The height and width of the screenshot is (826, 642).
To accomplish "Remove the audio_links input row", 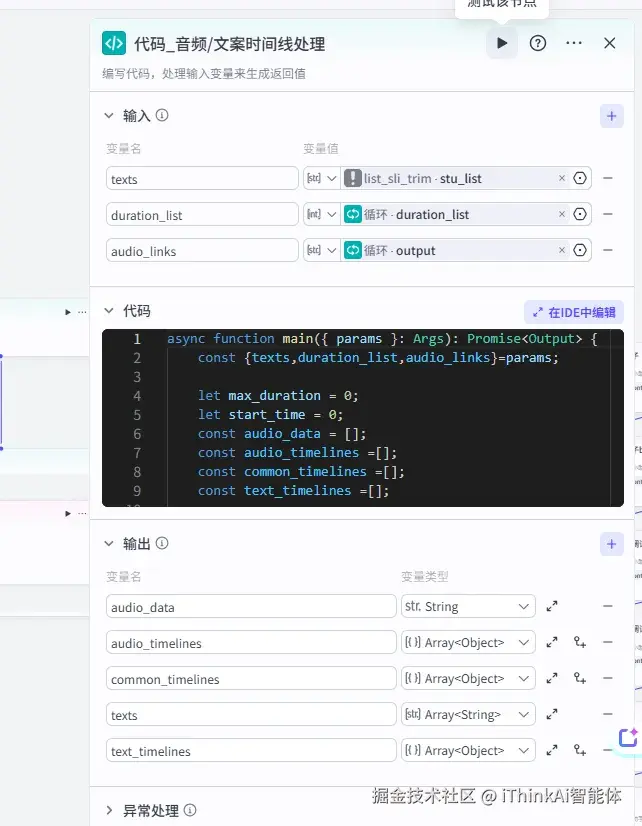I will pyautogui.click(x=608, y=250).
